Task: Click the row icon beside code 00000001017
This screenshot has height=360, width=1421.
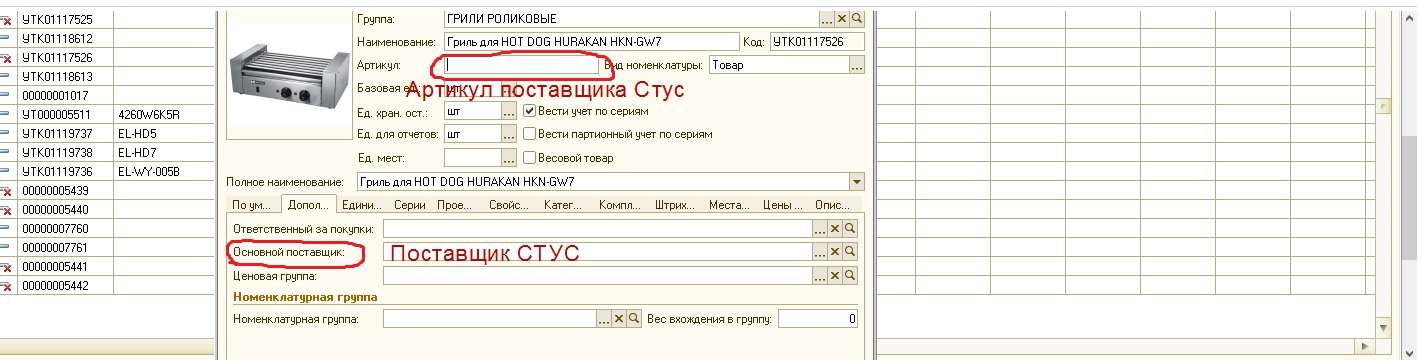Action: point(5,95)
